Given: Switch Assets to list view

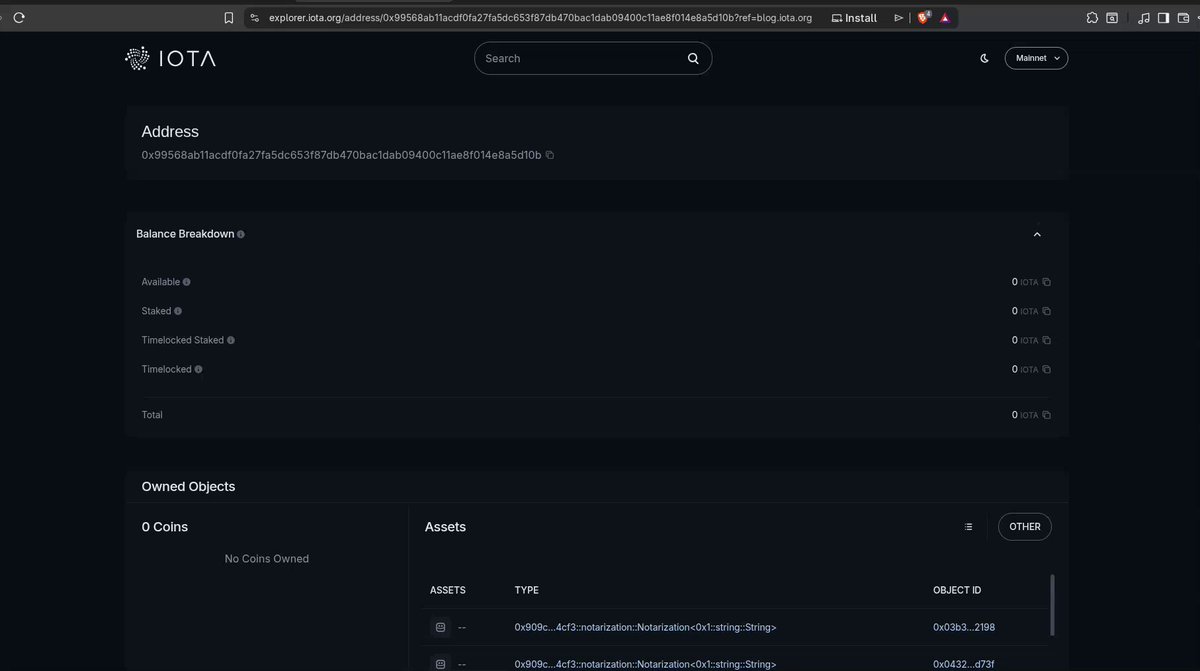Looking at the screenshot, I should (x=968, y=527).
